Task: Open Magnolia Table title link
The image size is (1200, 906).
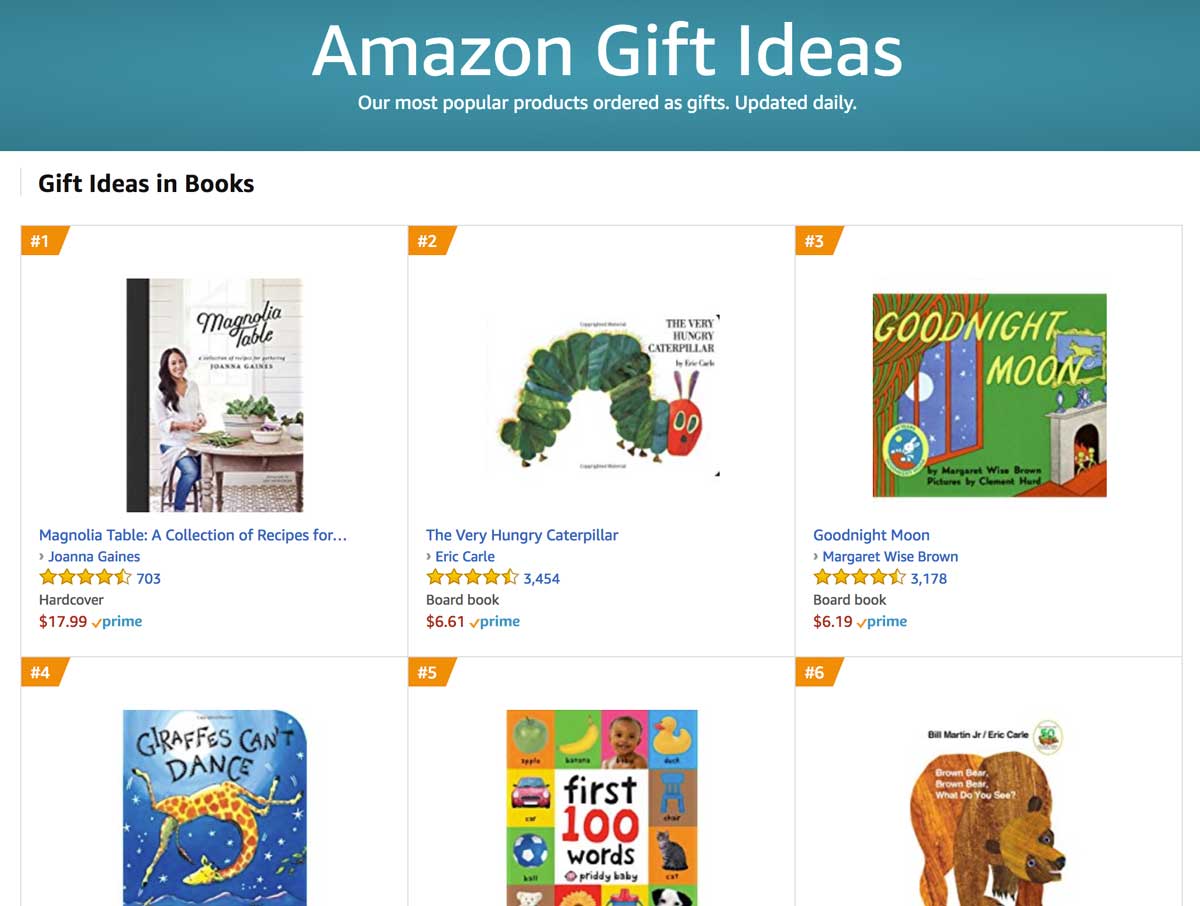Action: (193, 535)
